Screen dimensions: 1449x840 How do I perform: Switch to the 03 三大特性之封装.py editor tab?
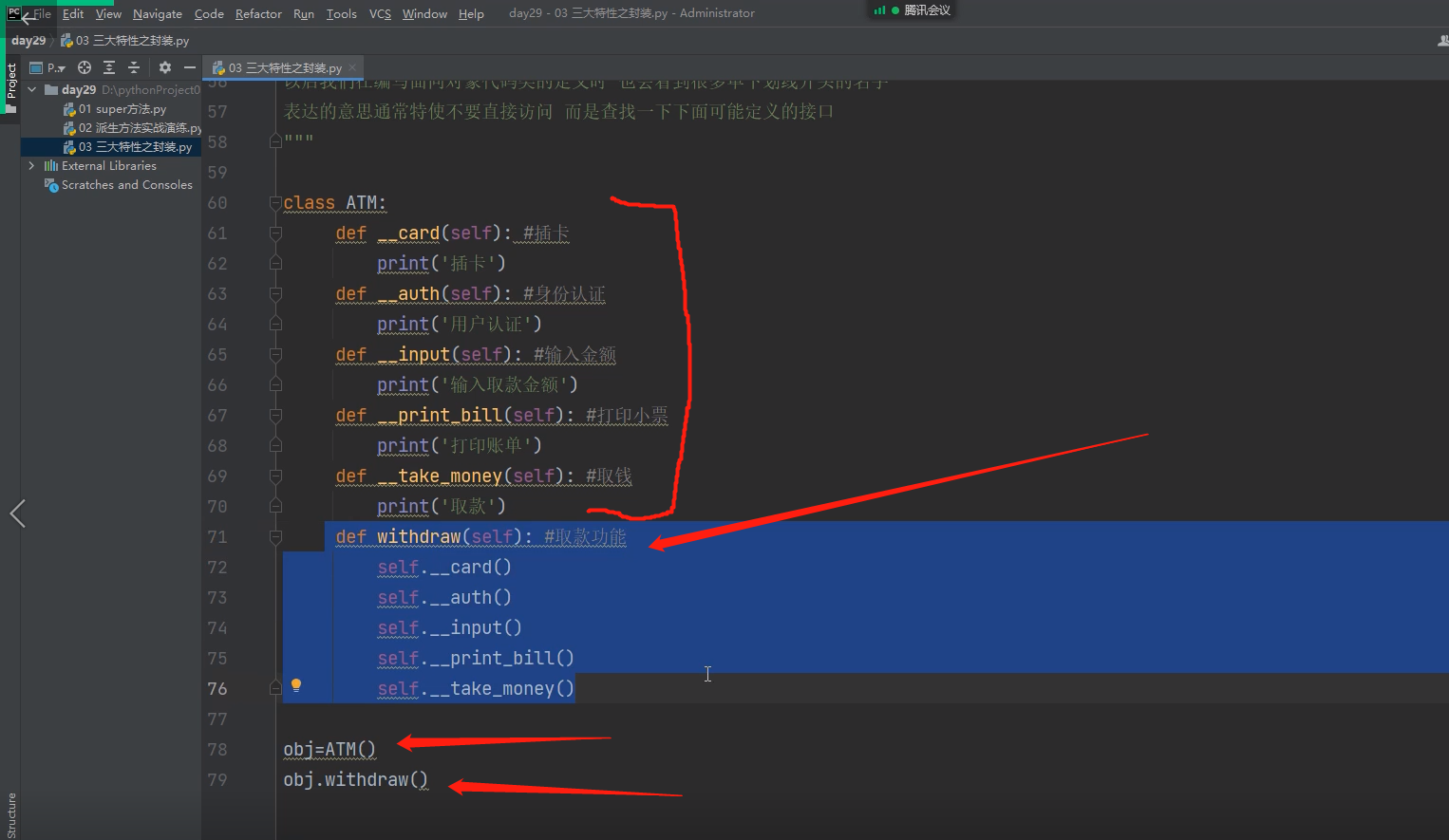coord(284,67)
